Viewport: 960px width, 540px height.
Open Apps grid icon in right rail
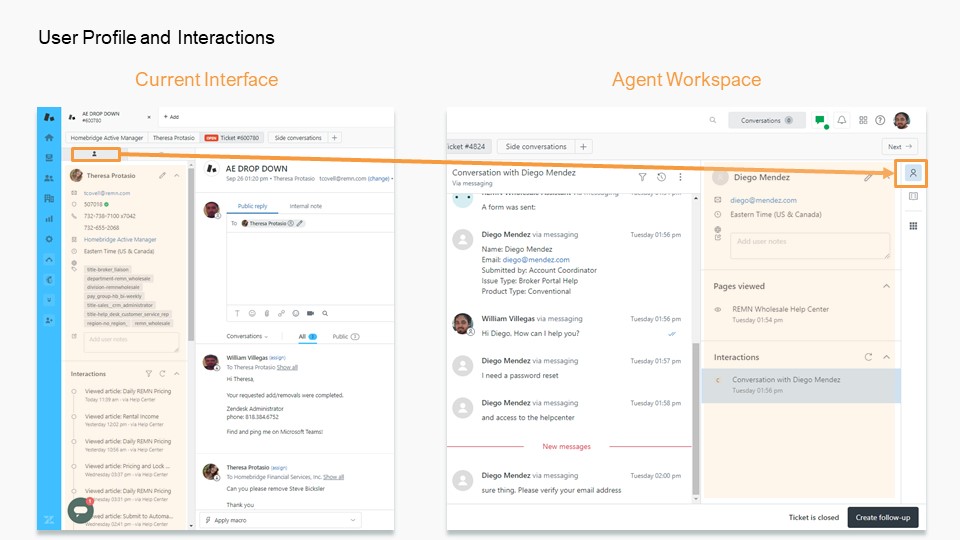click(913, 226)
